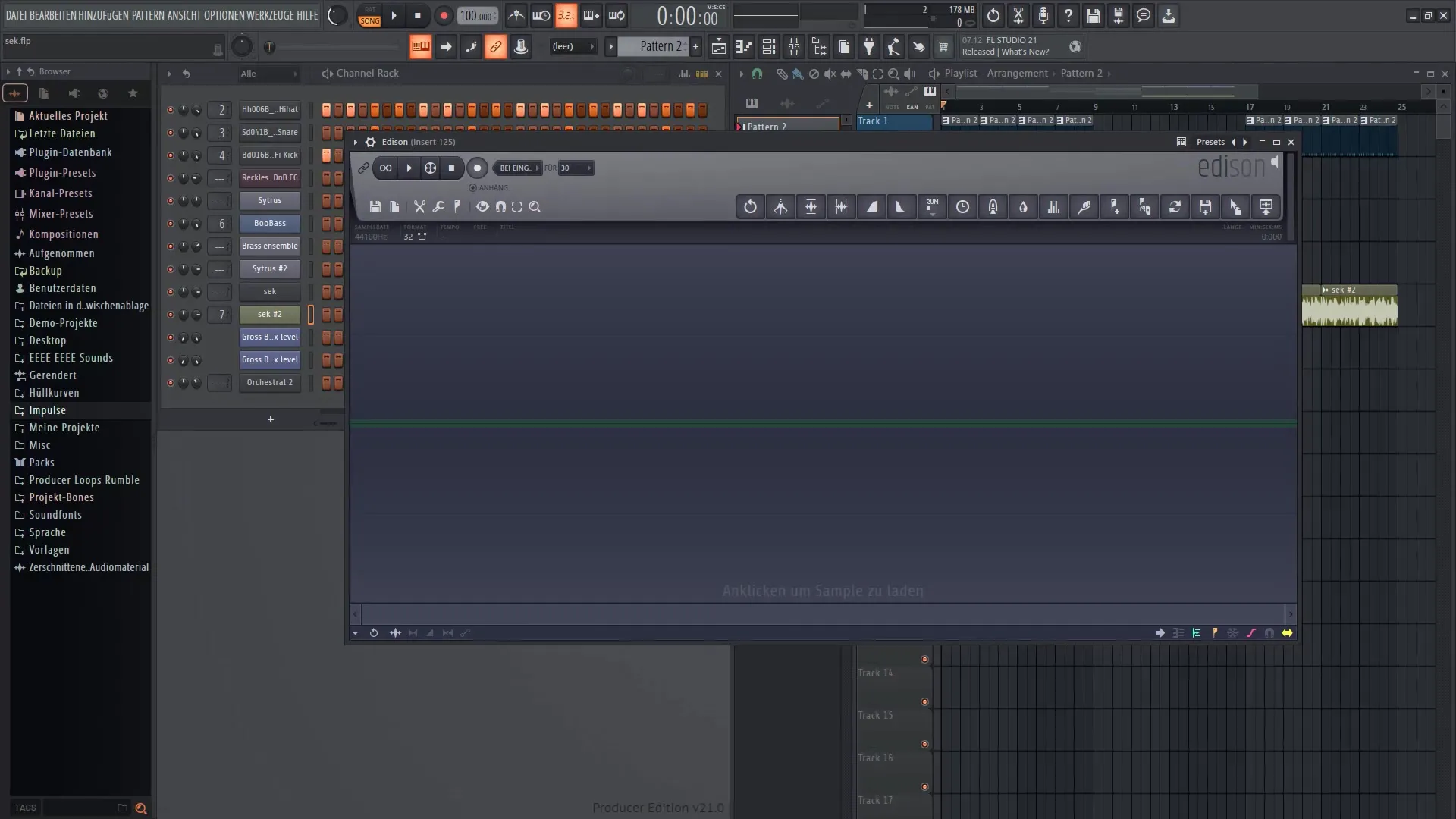Toggle Edison's loop infinity button
1456x819 pixels.
(x=386, y=168)
